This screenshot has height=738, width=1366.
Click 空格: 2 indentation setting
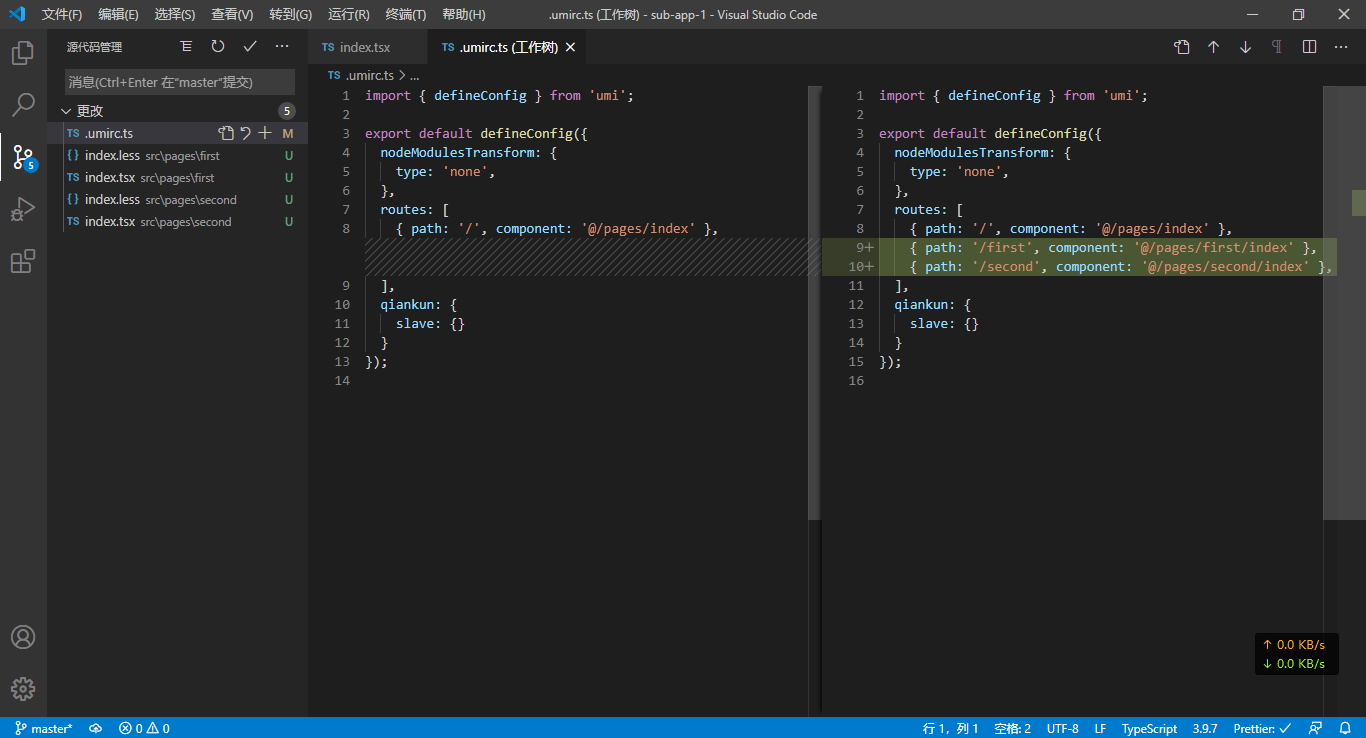1013,728
